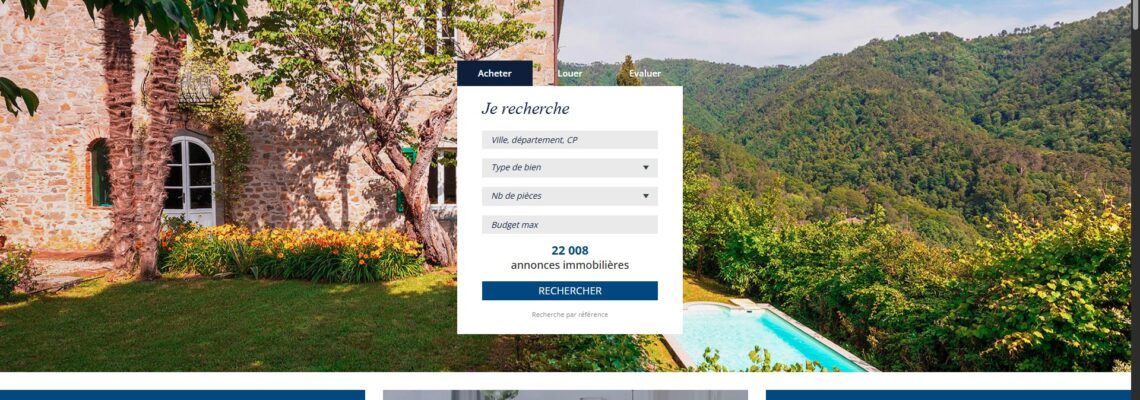Open the Type de bien dropdown arrow
Screen dimensions: 1140x400
(645, 168)
